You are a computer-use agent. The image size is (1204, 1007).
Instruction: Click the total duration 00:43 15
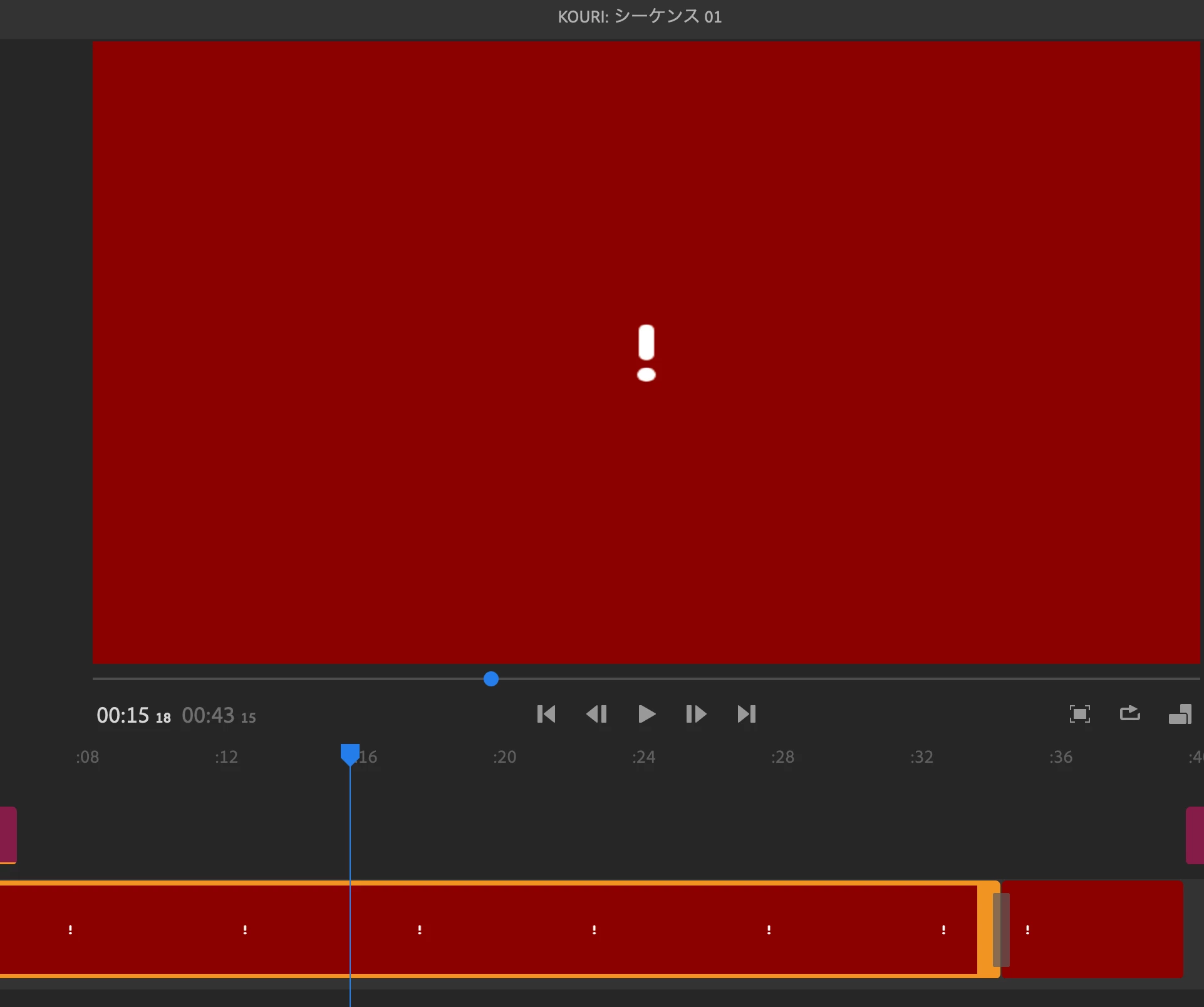(219, 715)
